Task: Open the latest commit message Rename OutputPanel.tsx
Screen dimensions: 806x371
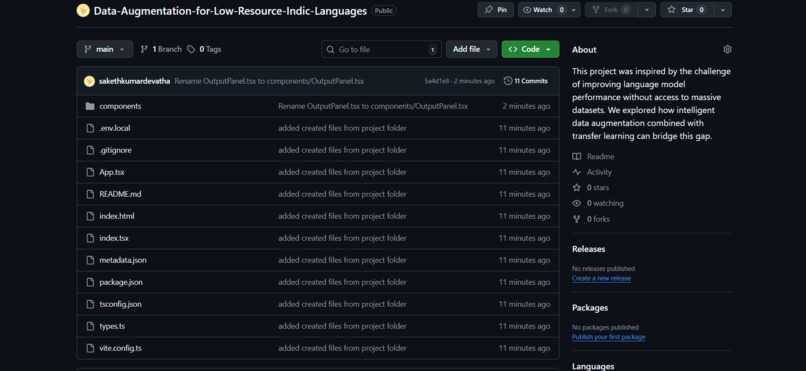Action: (x=269, y=81)
